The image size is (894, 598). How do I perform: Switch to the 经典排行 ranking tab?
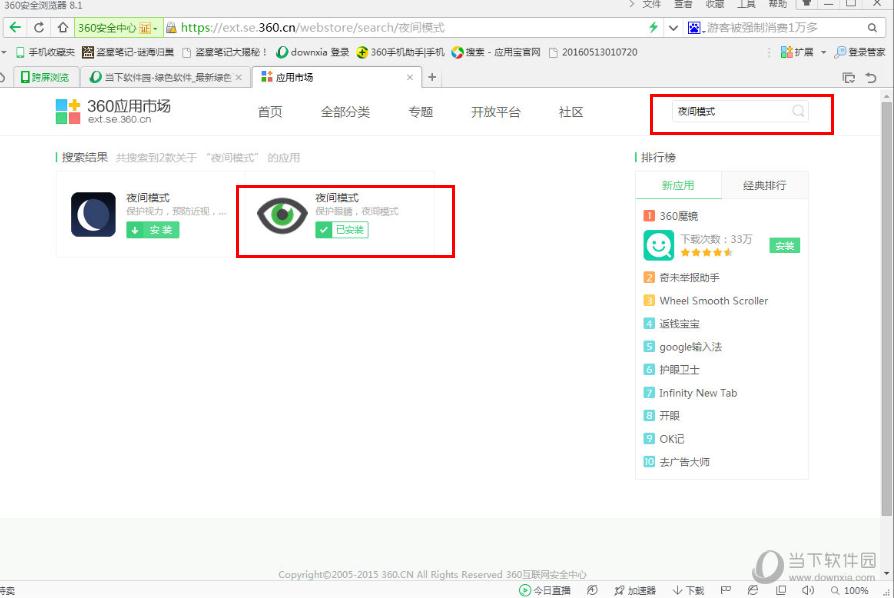click(x=764, y=186)
